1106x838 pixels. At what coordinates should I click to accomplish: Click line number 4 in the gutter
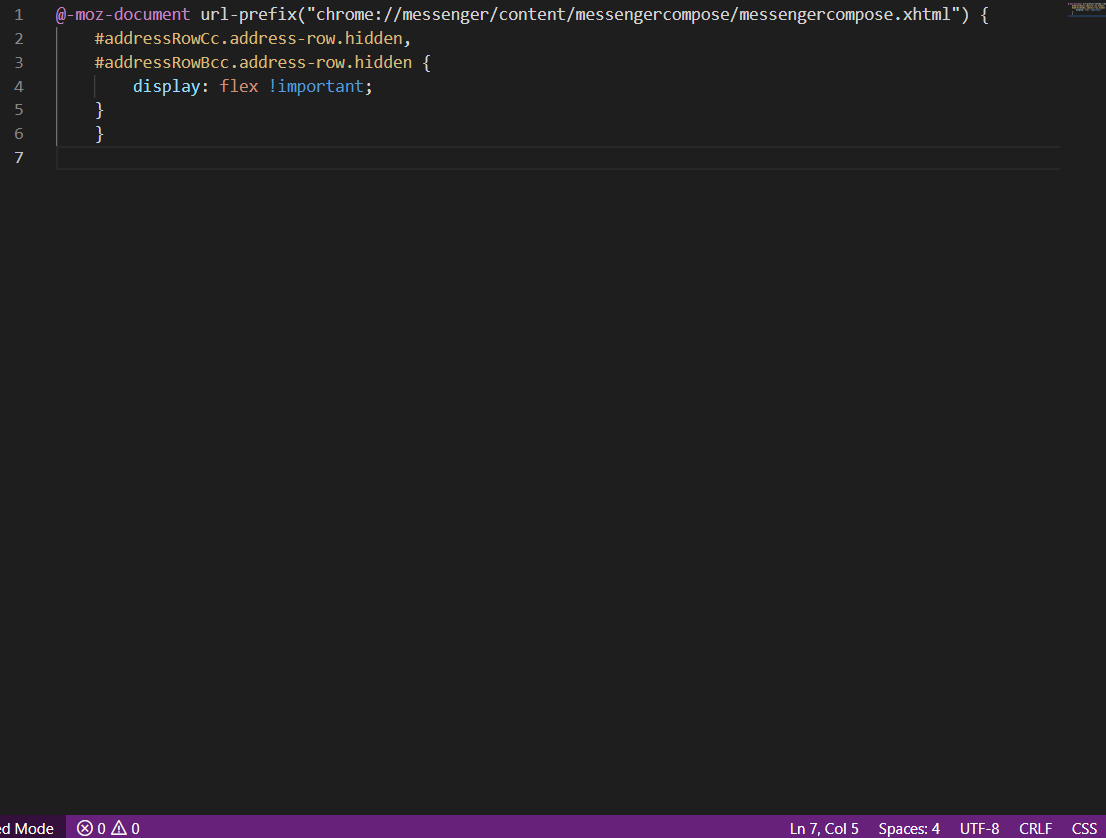(x=19, y=86)
